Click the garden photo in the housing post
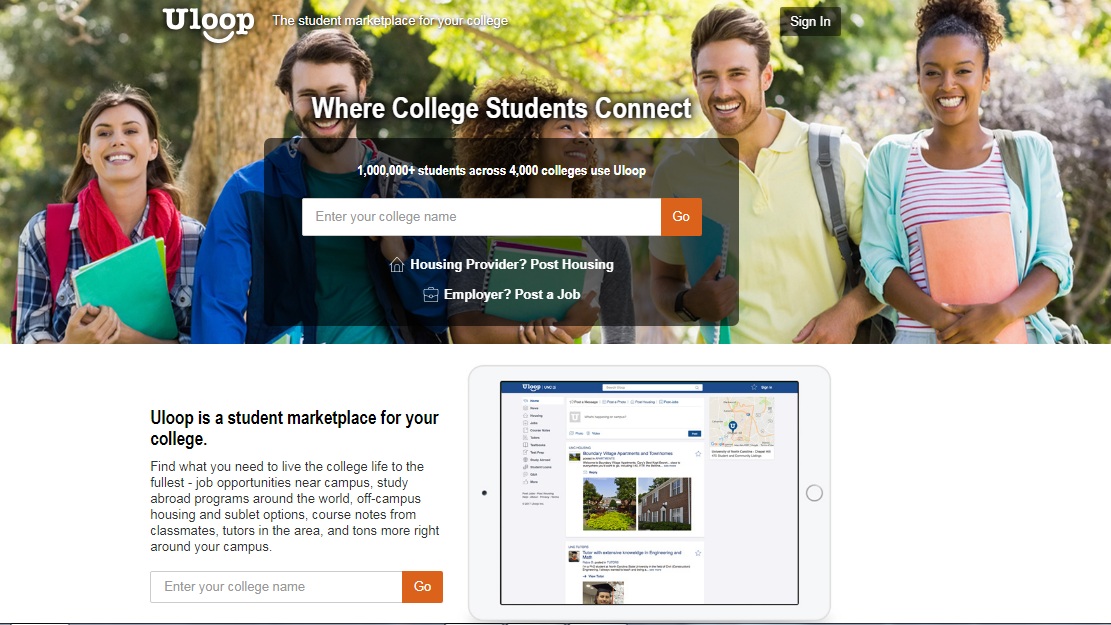The height and width of the screenshot is (625, 1111). pyautogui.click(x=609, y=504)
